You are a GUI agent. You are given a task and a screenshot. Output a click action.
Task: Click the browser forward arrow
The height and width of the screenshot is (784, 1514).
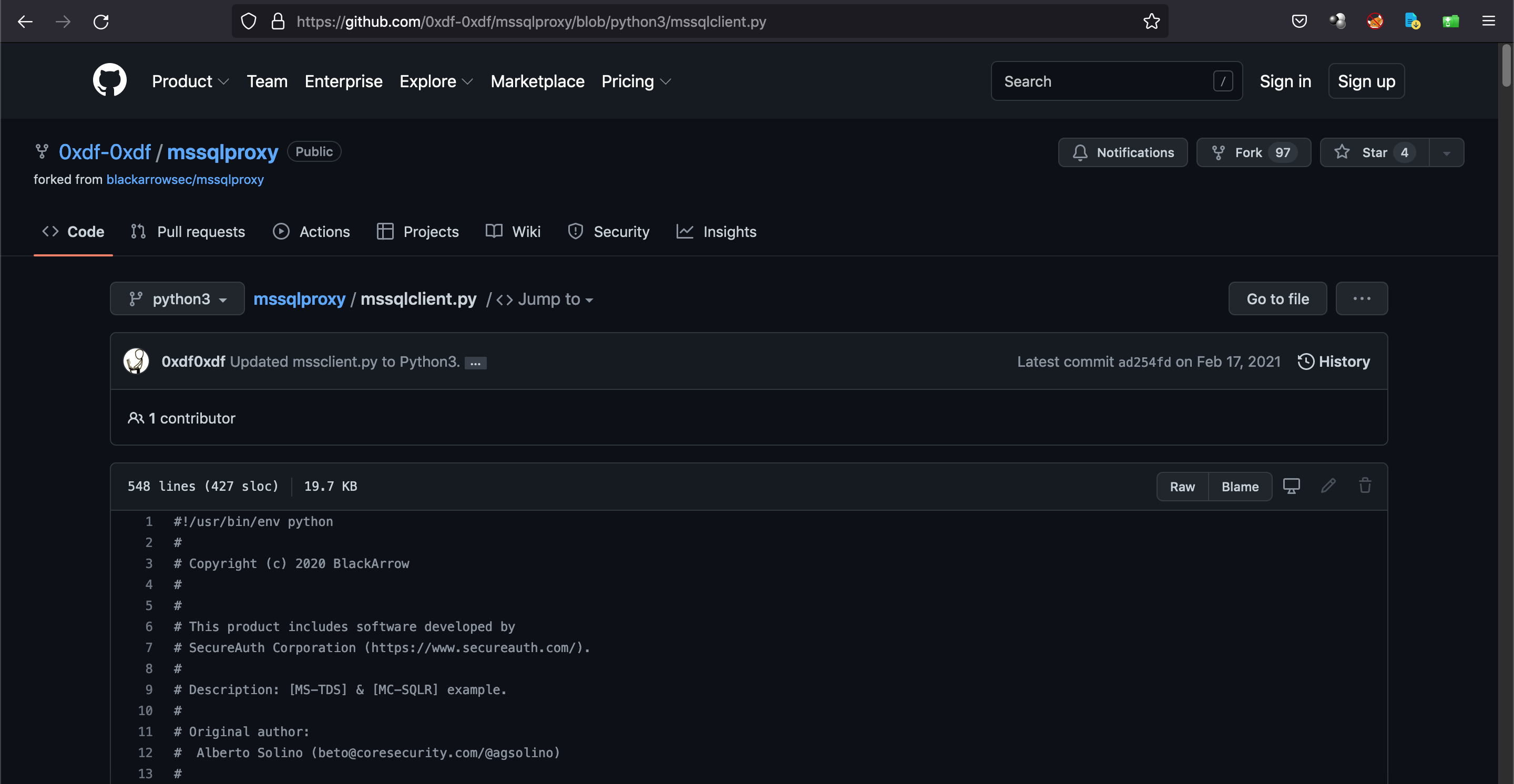pos(63,22)
